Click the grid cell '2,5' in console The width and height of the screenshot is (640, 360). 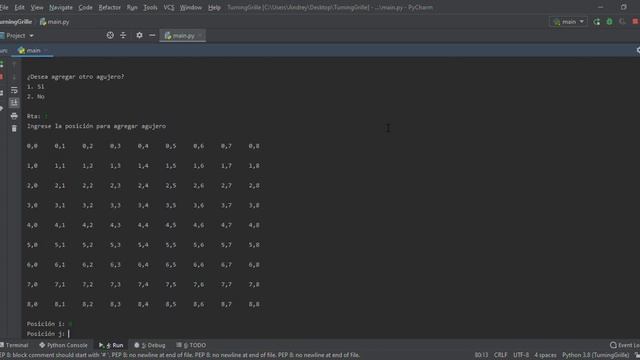pyautogui.click(x=171, y=186)
